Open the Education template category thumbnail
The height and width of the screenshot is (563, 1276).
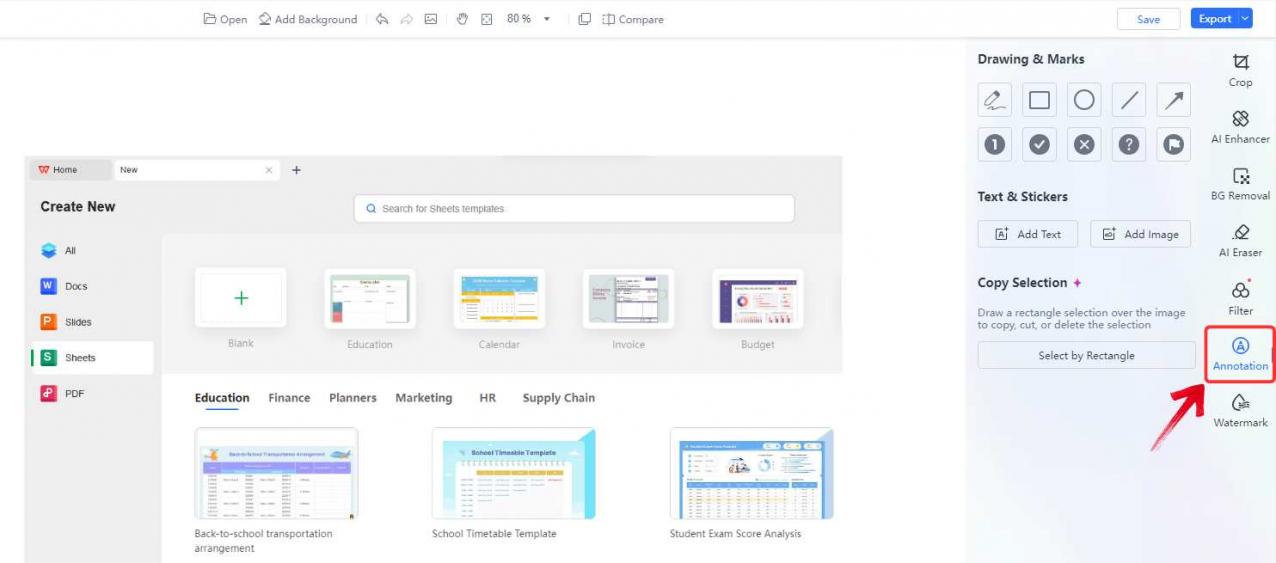[370, 298]
